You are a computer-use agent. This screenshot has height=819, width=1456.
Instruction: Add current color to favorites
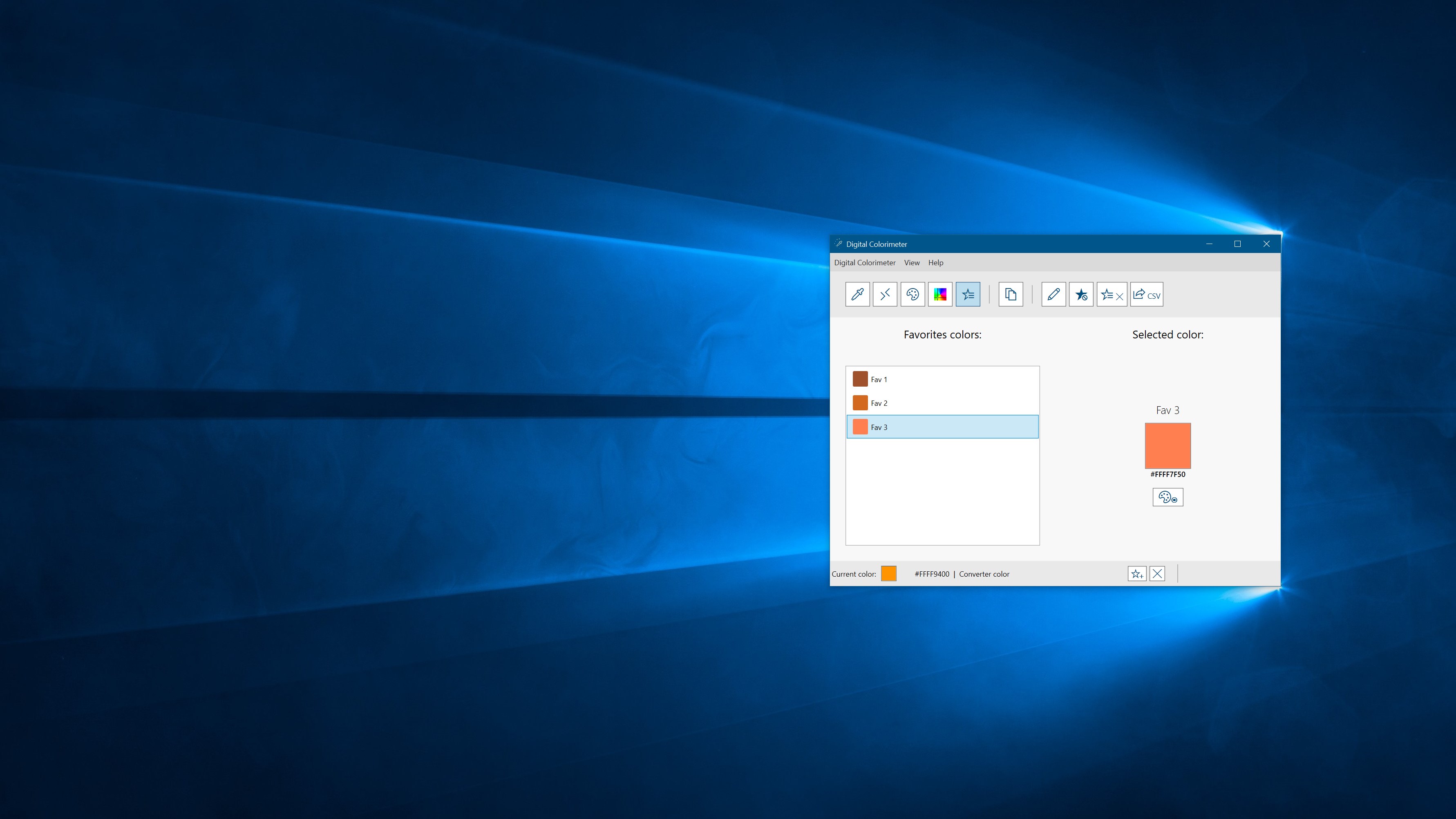[x=1137, y=574]
